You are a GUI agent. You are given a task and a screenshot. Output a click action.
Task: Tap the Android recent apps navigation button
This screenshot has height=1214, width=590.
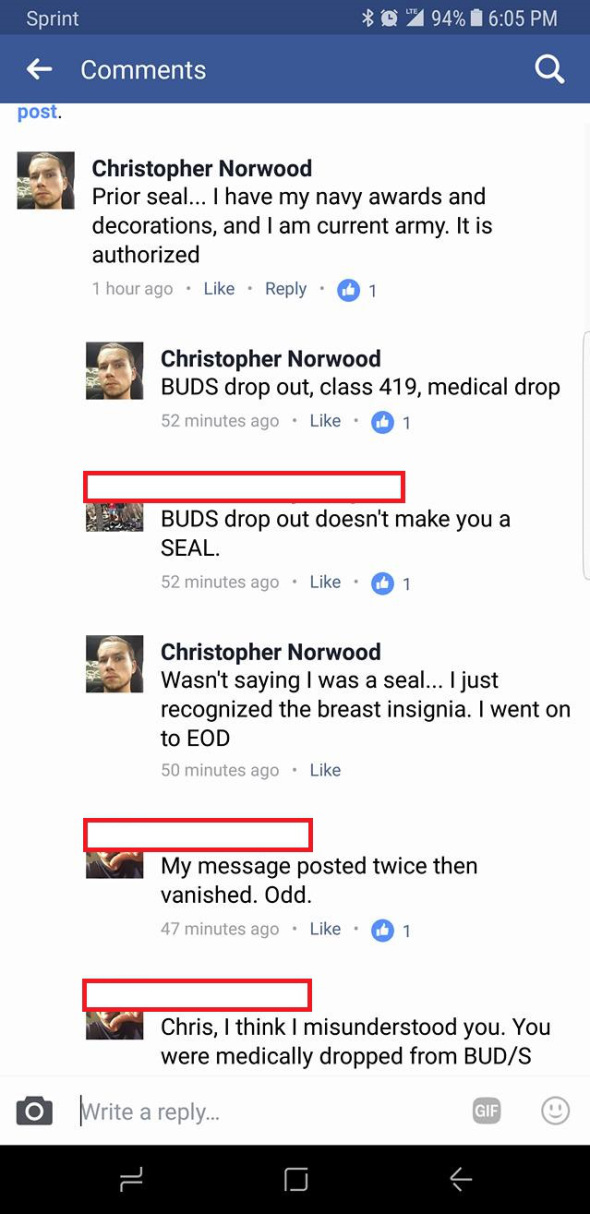[131, 1180]
